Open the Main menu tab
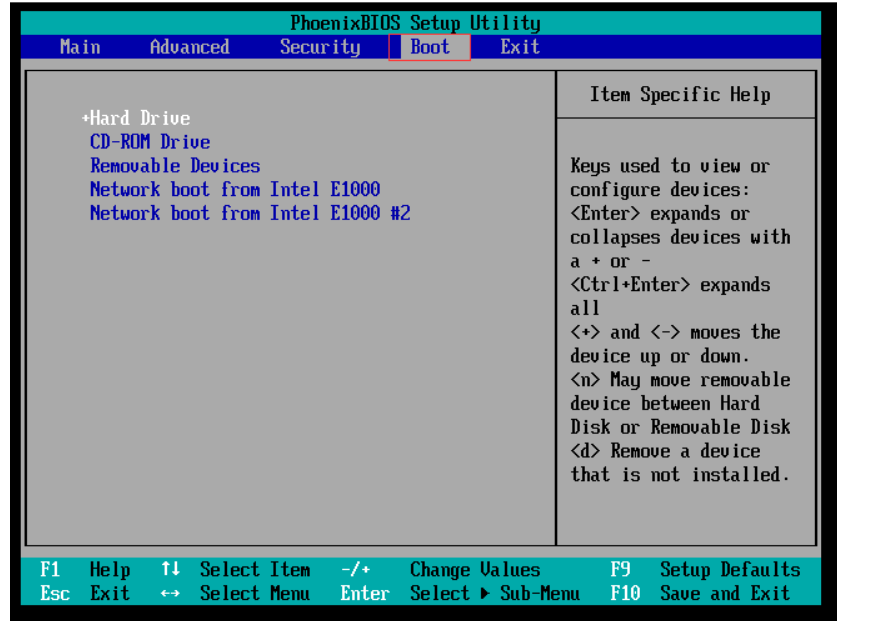890x627 pixels. [x=80, y=47]
